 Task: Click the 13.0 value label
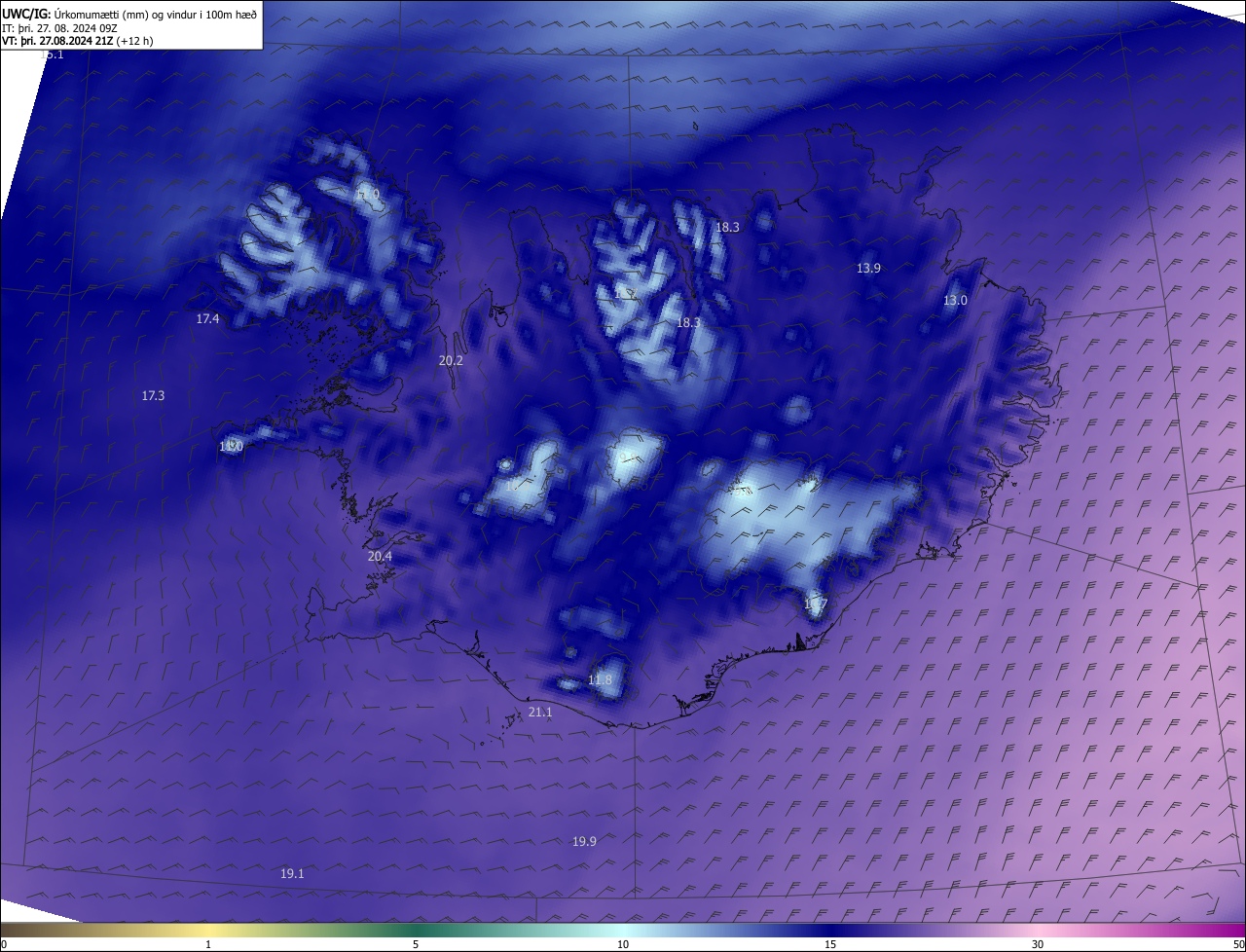[955, 300]
